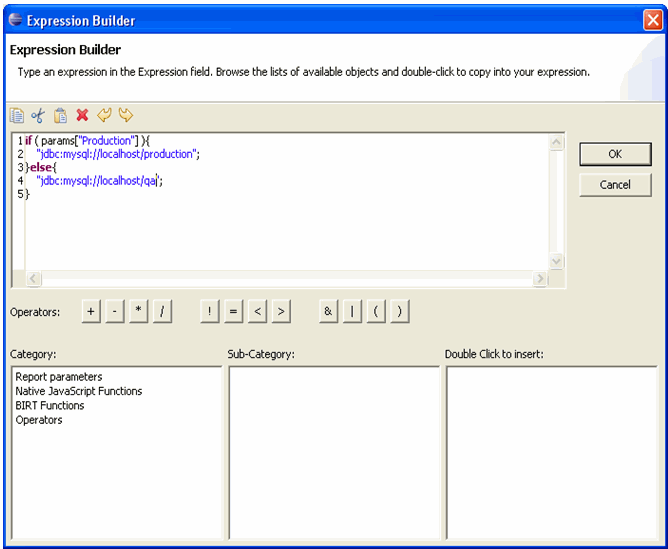
Task: Insert the greater-than operator
Action: (281, 311)
